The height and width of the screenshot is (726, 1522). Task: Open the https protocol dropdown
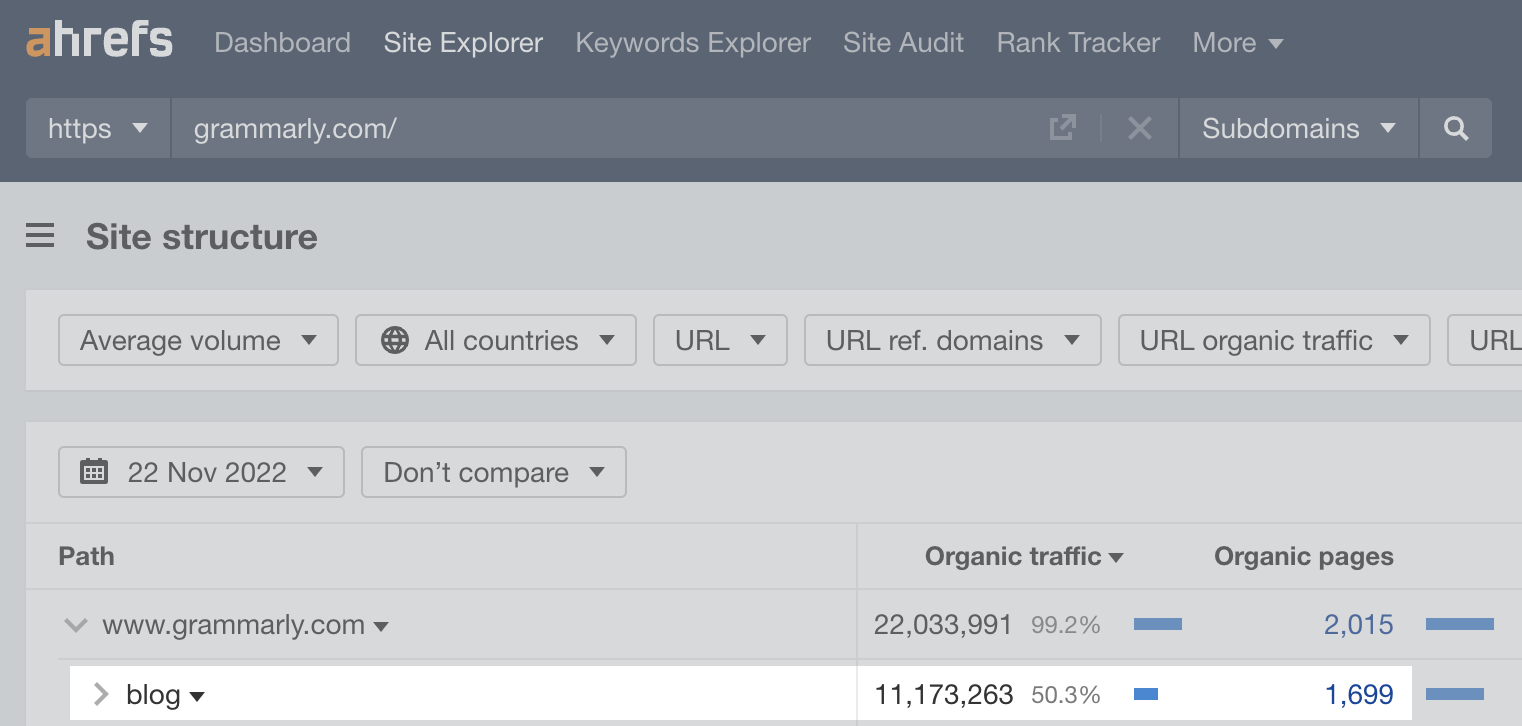click(x=97, y=128)
